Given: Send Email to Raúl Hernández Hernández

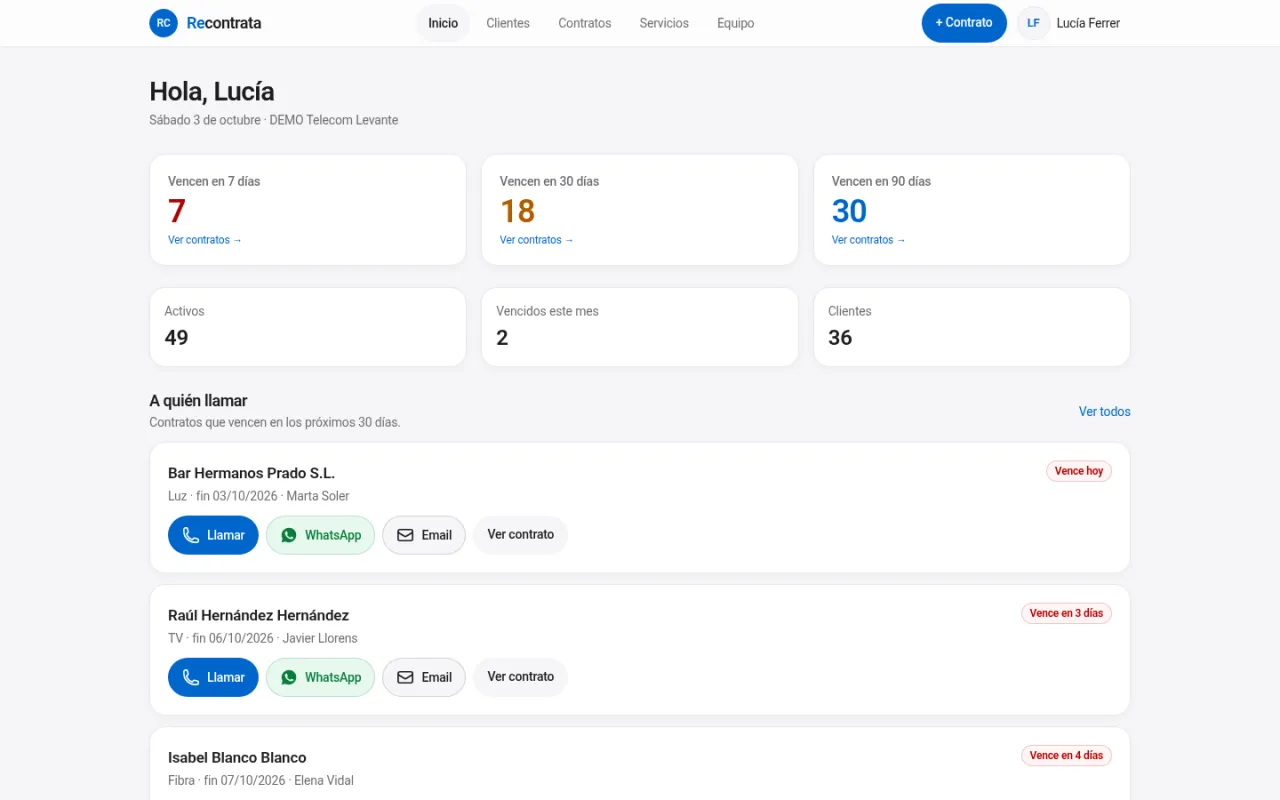Looking at the screenshot, I should pos(424,677).
